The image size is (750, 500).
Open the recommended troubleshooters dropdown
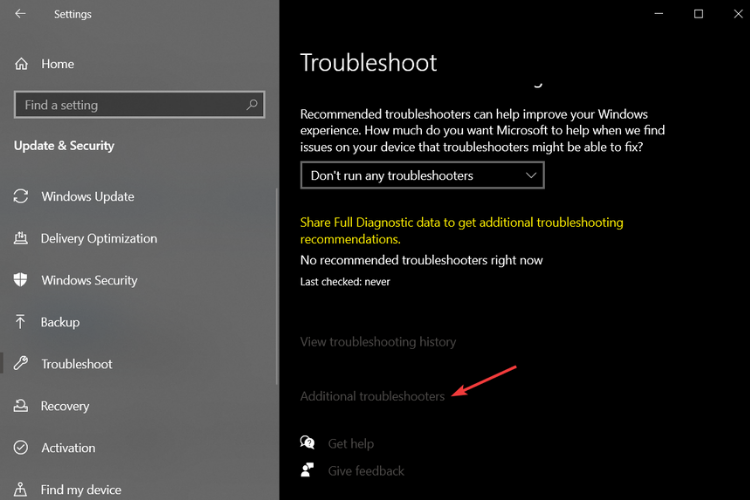click(422, 176)
